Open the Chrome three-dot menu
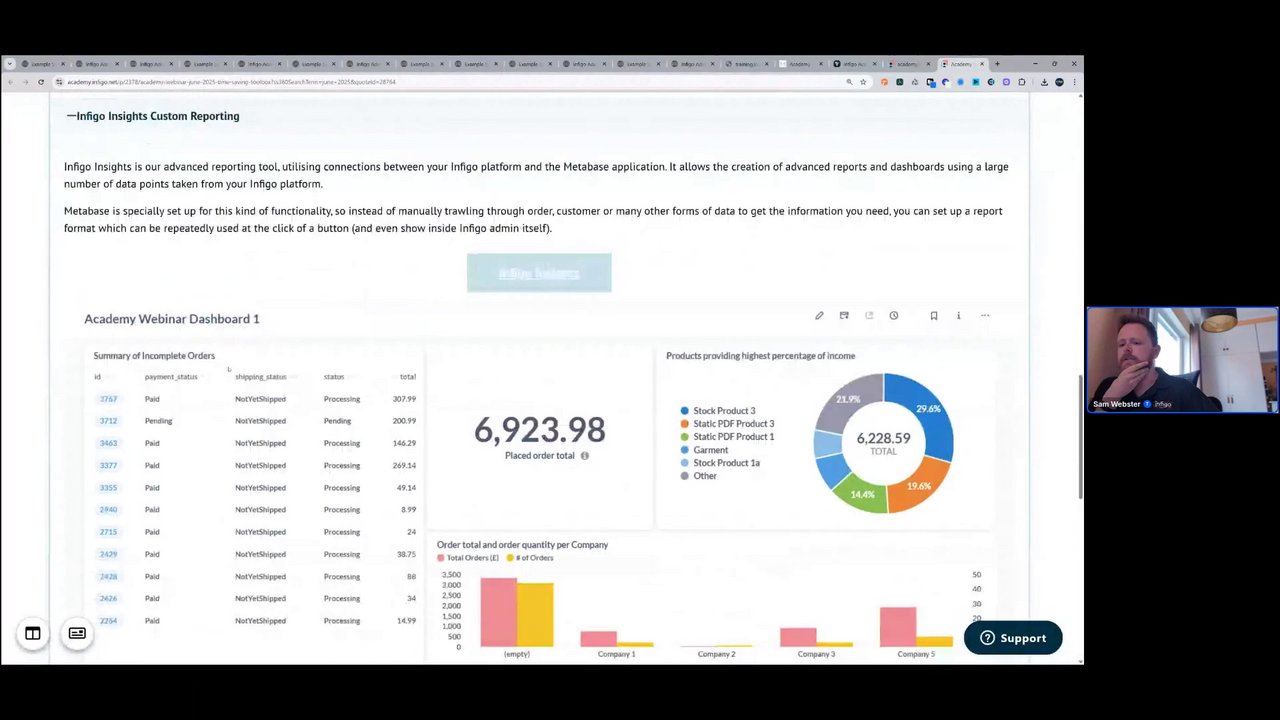Viewport: 1280px width, 720px height. pyautogui.click(x=1075, y=82)
